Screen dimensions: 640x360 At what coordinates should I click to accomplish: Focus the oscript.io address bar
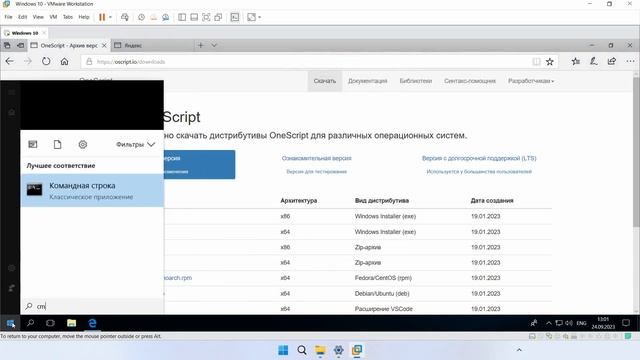pos(306,62)
